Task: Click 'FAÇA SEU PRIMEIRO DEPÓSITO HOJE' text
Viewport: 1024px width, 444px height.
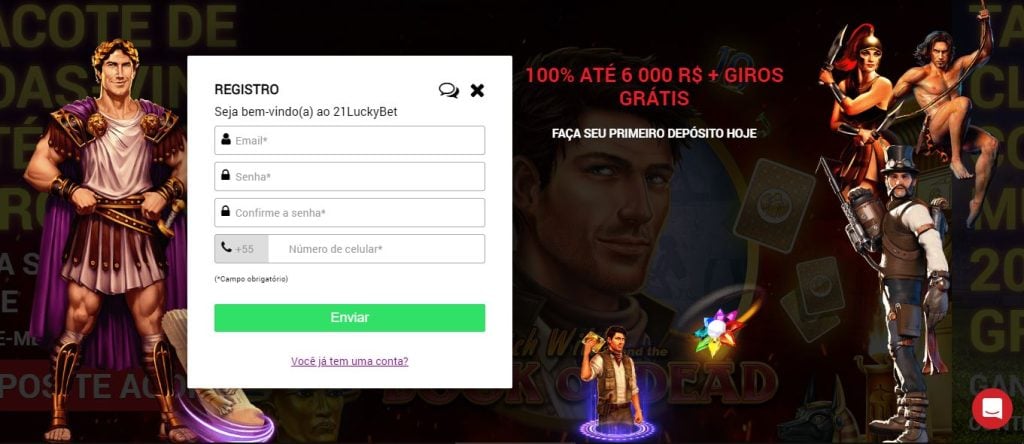Action: coord(654,133)
